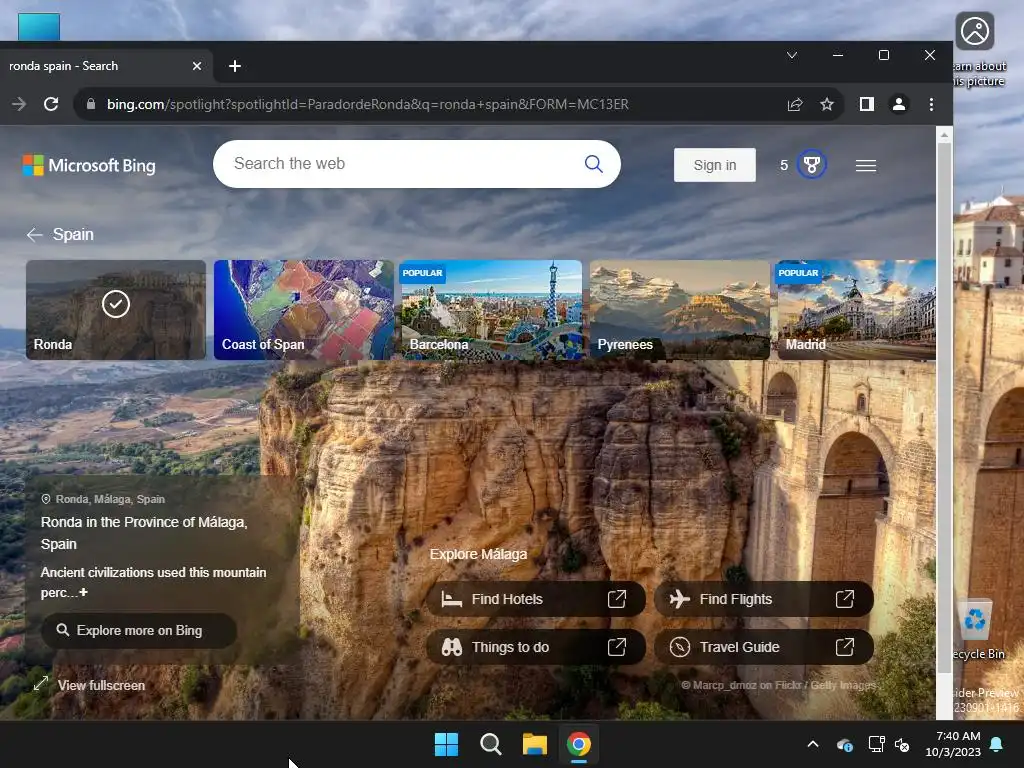Click the Microsoft Bing logo
The height and width of the screenshot is (768, 1024).
coord(89,165)
